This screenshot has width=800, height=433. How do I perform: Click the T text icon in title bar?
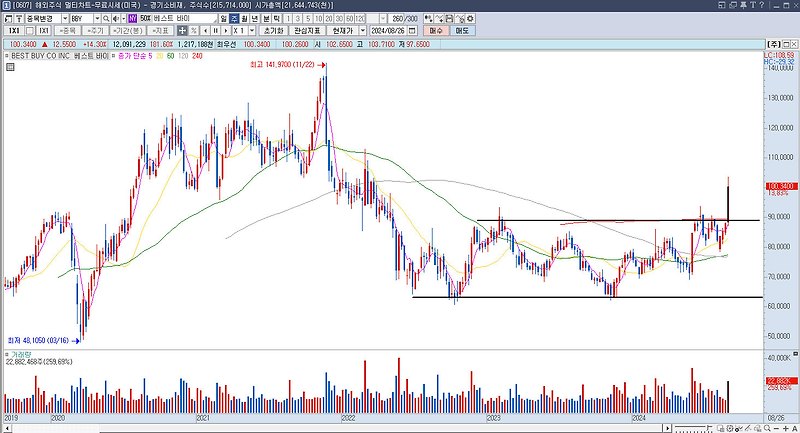753,5
